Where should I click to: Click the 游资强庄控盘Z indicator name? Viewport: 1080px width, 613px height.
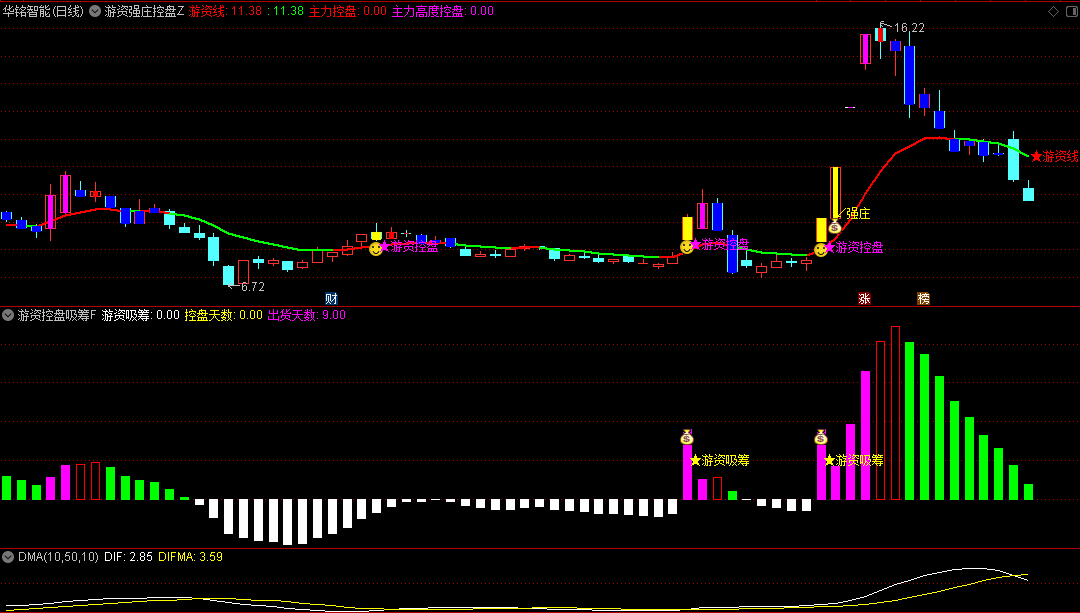(x=144, y=11)
